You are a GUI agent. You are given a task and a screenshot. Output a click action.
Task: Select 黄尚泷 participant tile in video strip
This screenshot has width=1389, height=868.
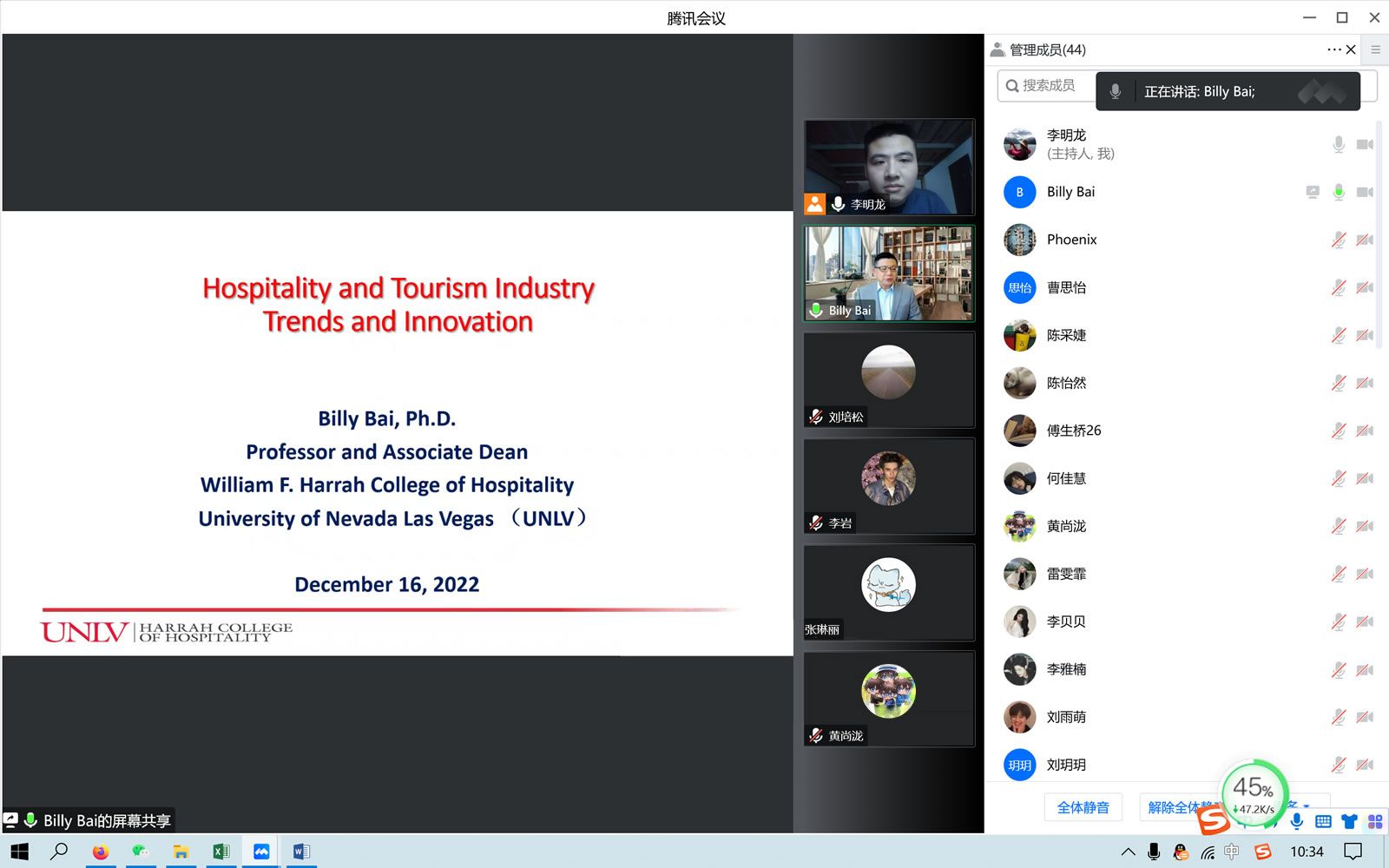click(x=889, y=699)
